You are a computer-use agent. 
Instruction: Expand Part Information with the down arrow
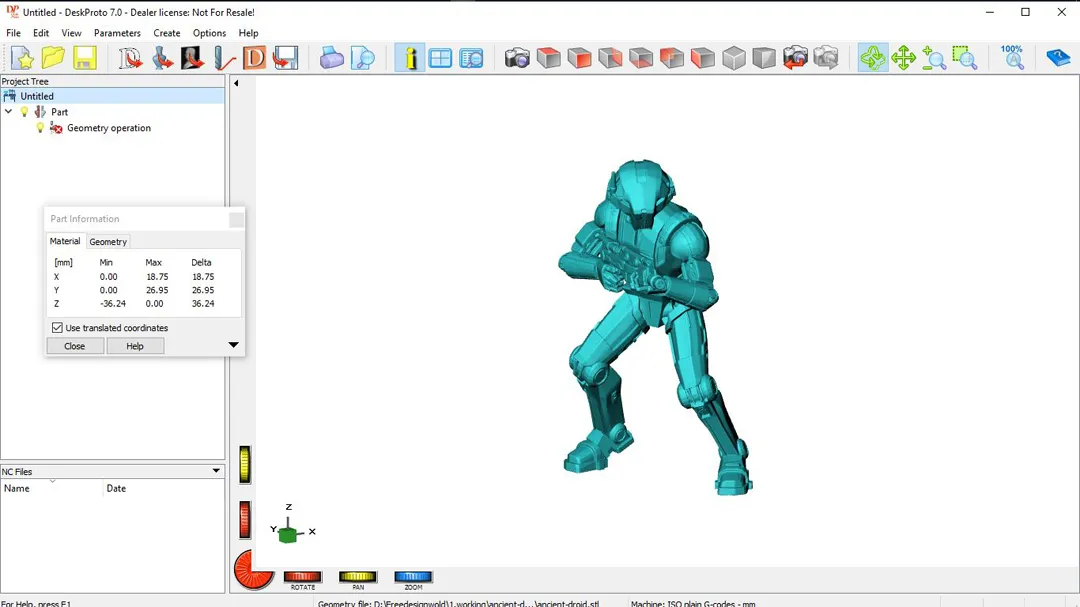(x=233, y=344)
